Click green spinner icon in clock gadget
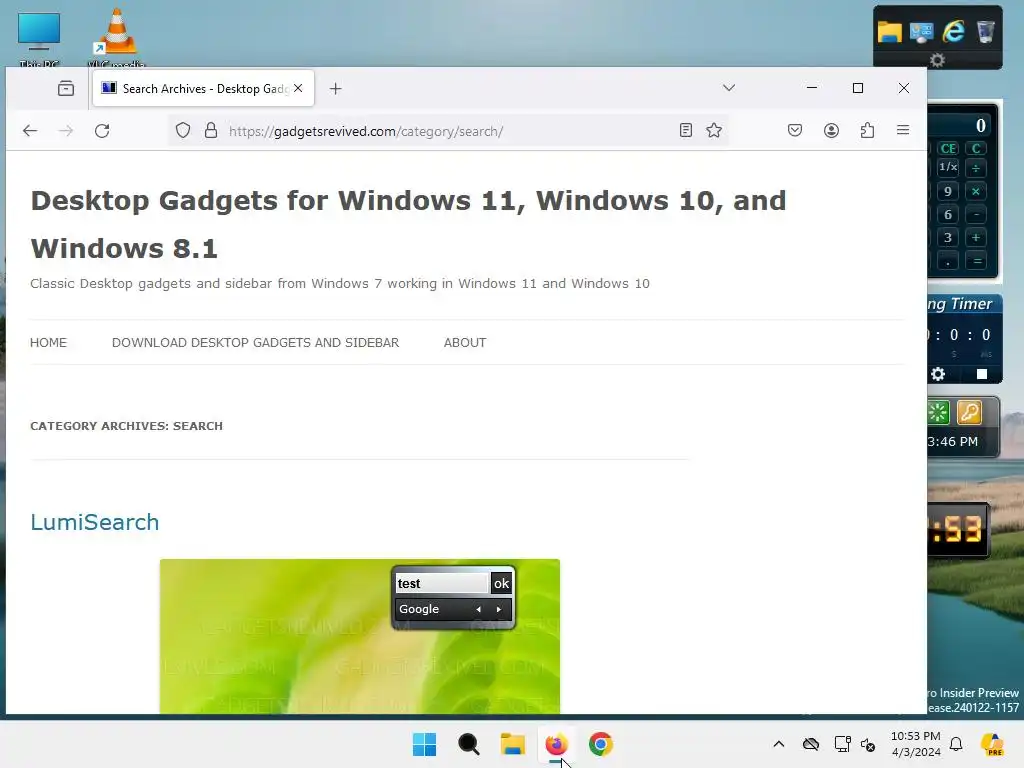Viewport: 1024px width, 768px height. point(938,412)
